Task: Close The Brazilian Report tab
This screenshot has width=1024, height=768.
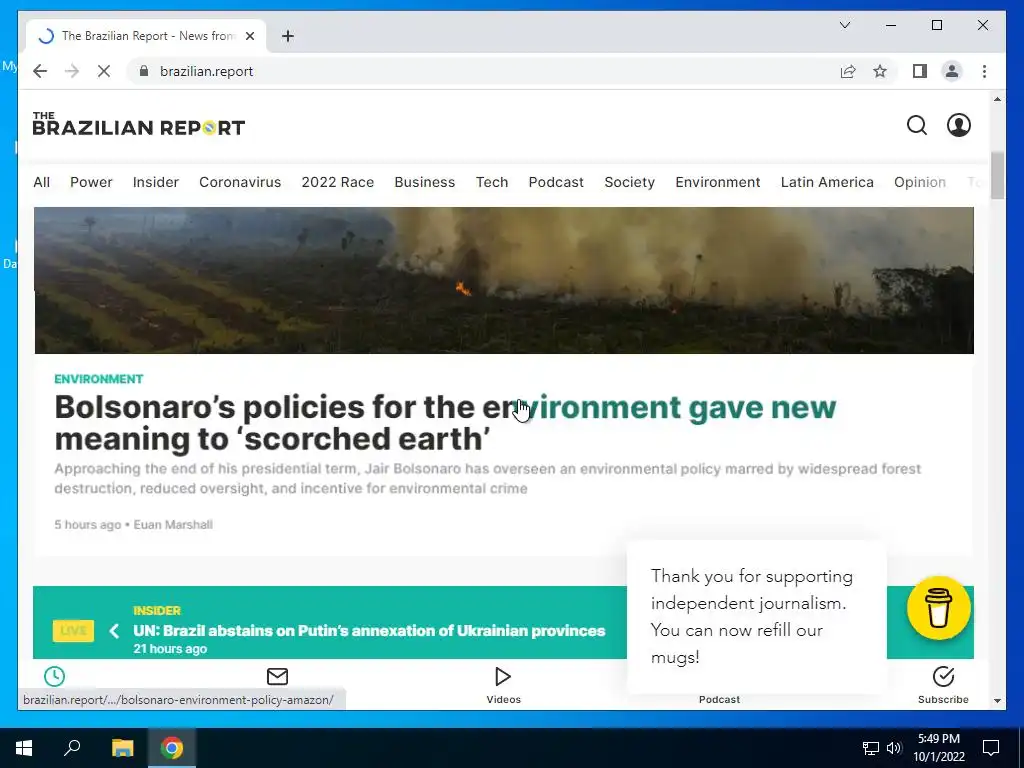Action: click(x=249, y=36)
